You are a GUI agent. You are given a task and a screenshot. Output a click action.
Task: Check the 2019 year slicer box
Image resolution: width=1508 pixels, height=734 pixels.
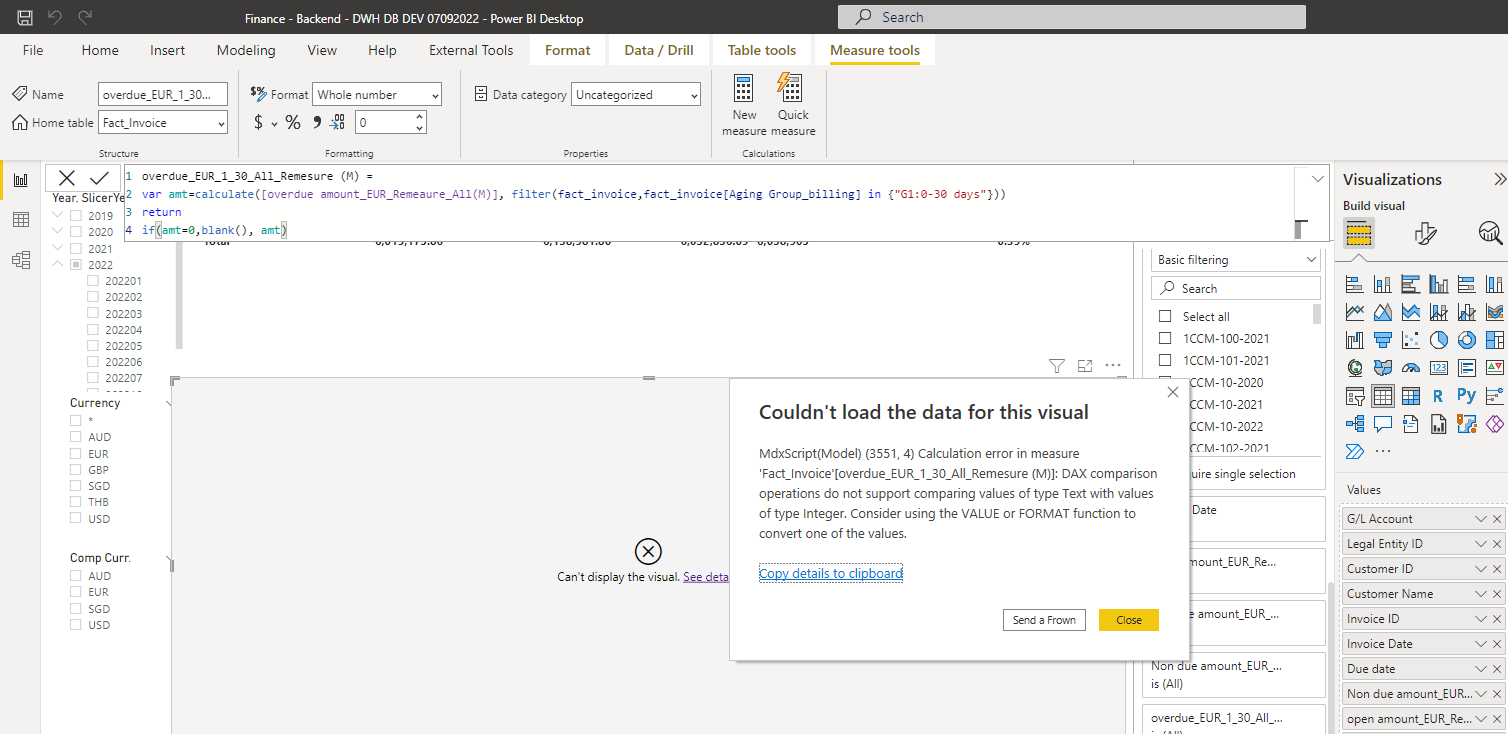[x=76, y=216]
